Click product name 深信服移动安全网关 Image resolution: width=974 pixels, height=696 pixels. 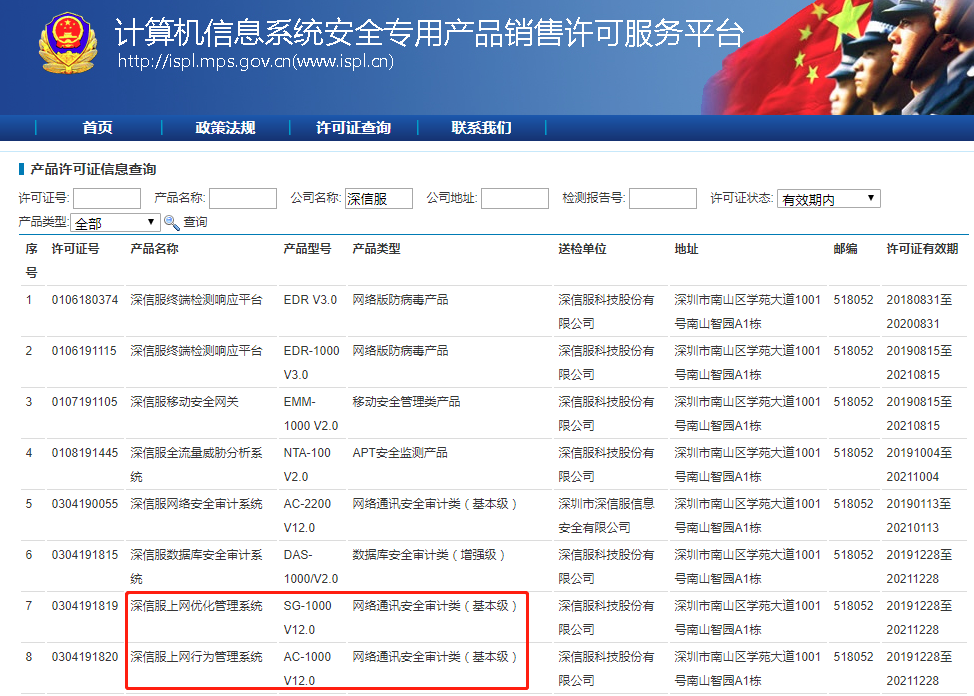(x=184, y=401)
